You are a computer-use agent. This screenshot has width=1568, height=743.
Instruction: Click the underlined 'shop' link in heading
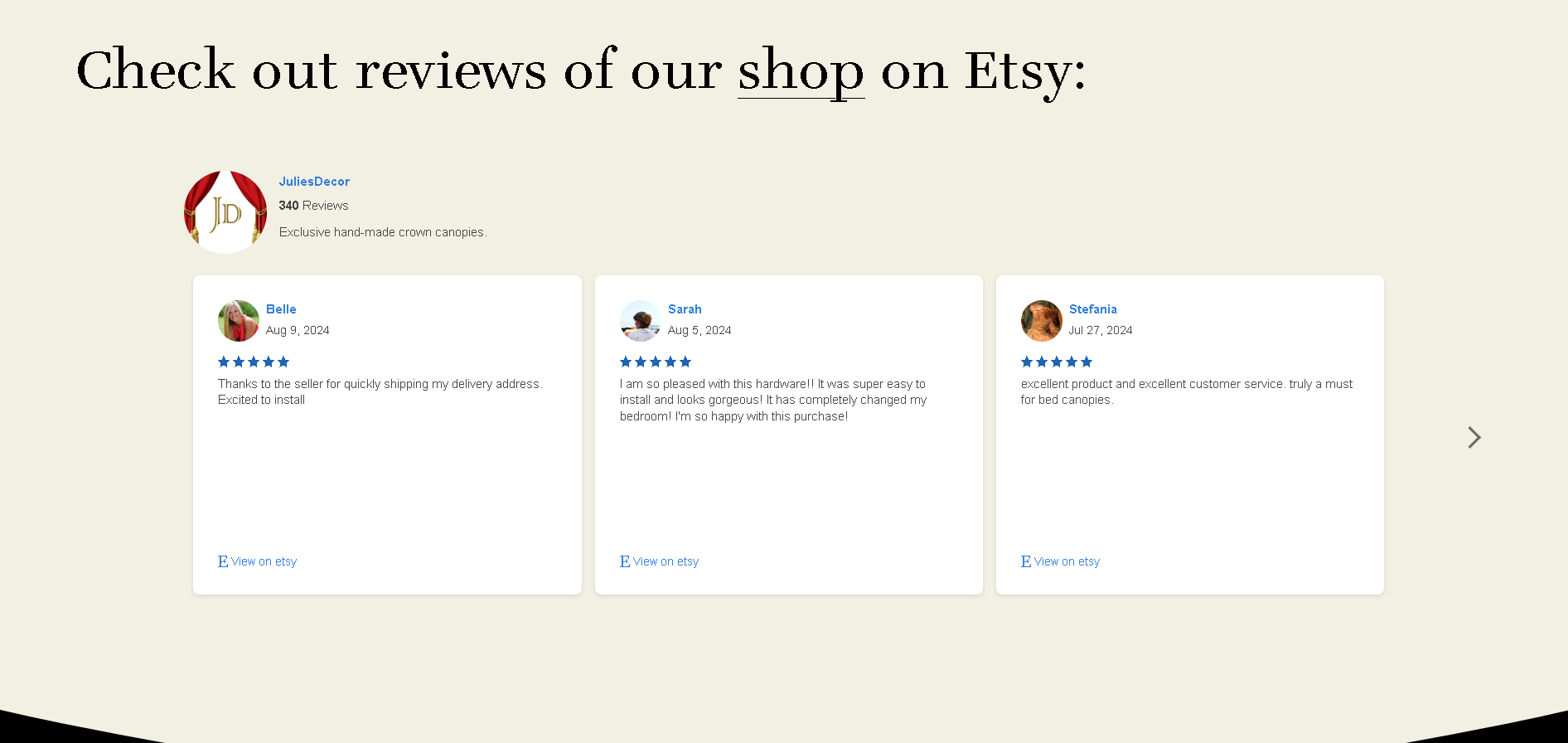pyautogui.click(x=801, y=70)
